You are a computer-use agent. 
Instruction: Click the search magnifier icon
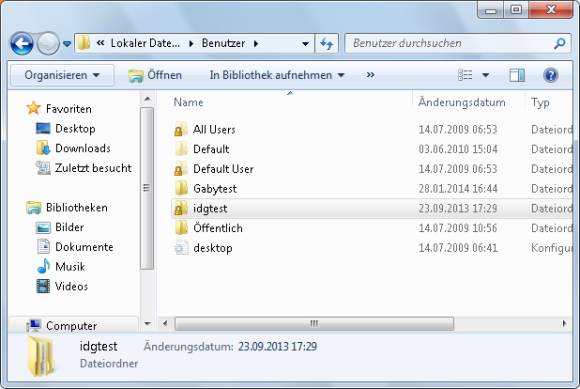560,44
